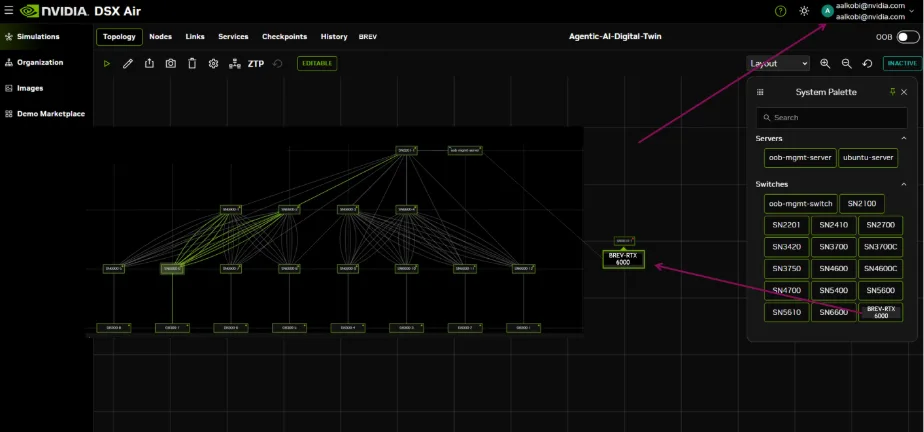Select the SN2100 switch
The height and width of the screenshot is (432, 924).
pos(862,204)
